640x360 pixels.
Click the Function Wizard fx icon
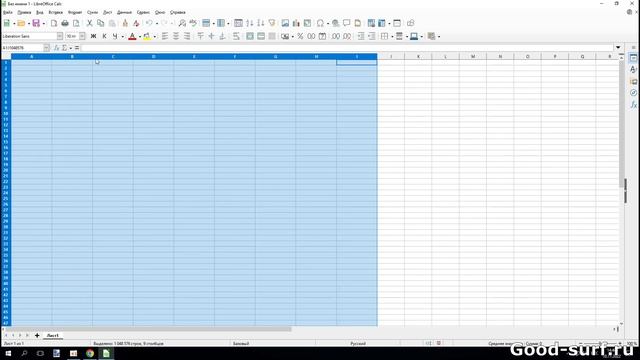57,48
